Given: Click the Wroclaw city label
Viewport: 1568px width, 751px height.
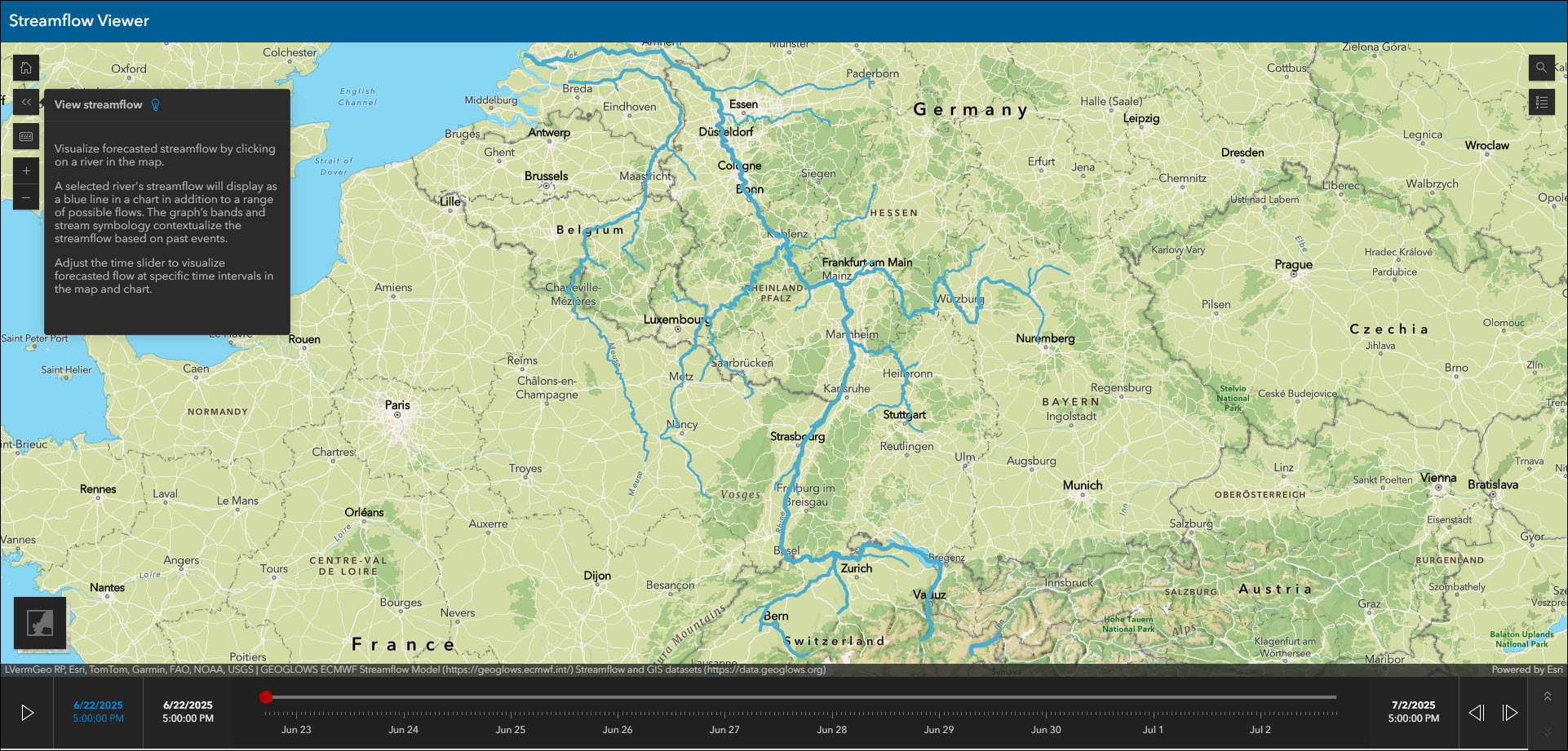Looking at the screenshot, I should point(1487,145).
